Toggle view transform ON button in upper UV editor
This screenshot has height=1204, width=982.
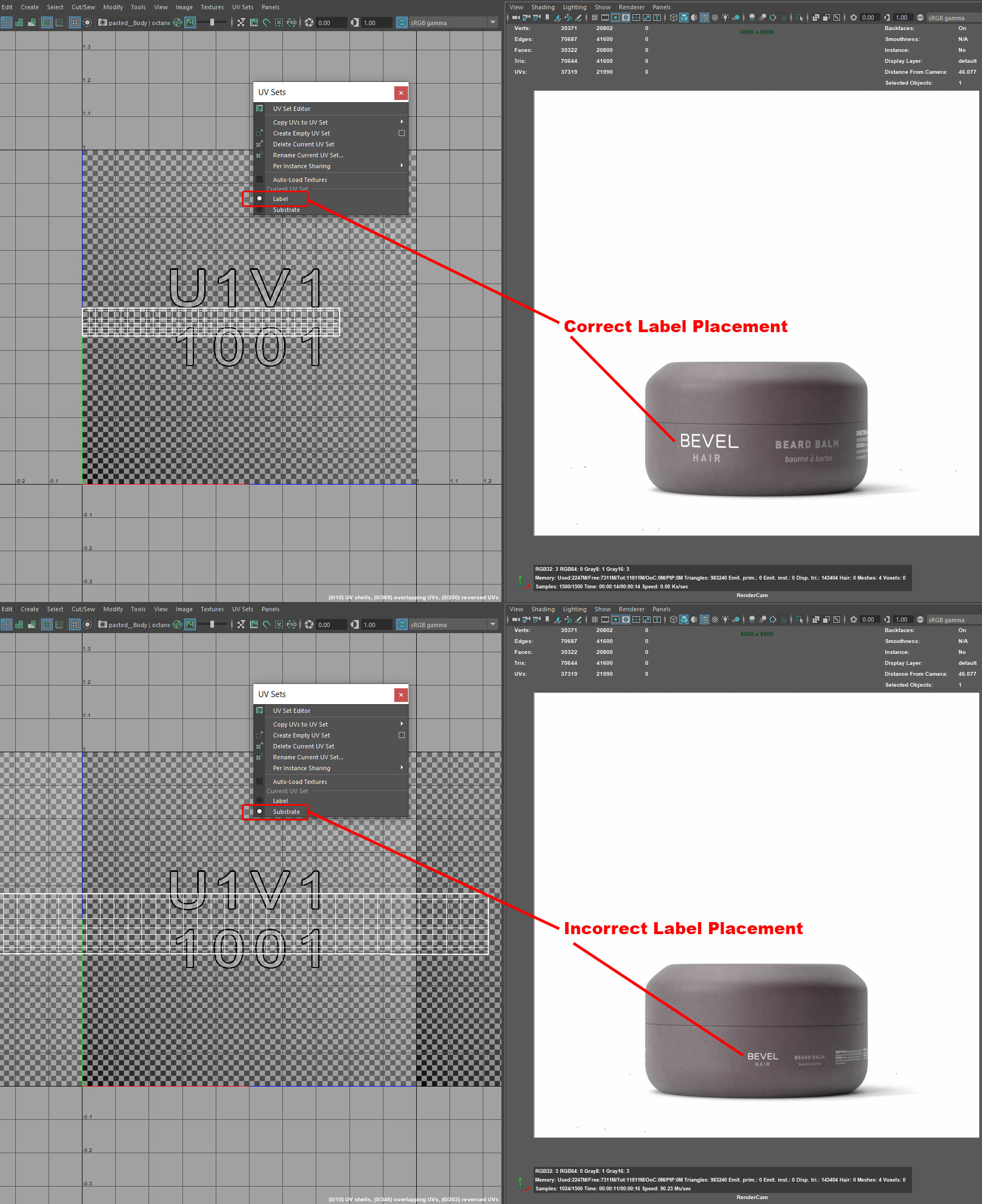[x=401, y=22]
